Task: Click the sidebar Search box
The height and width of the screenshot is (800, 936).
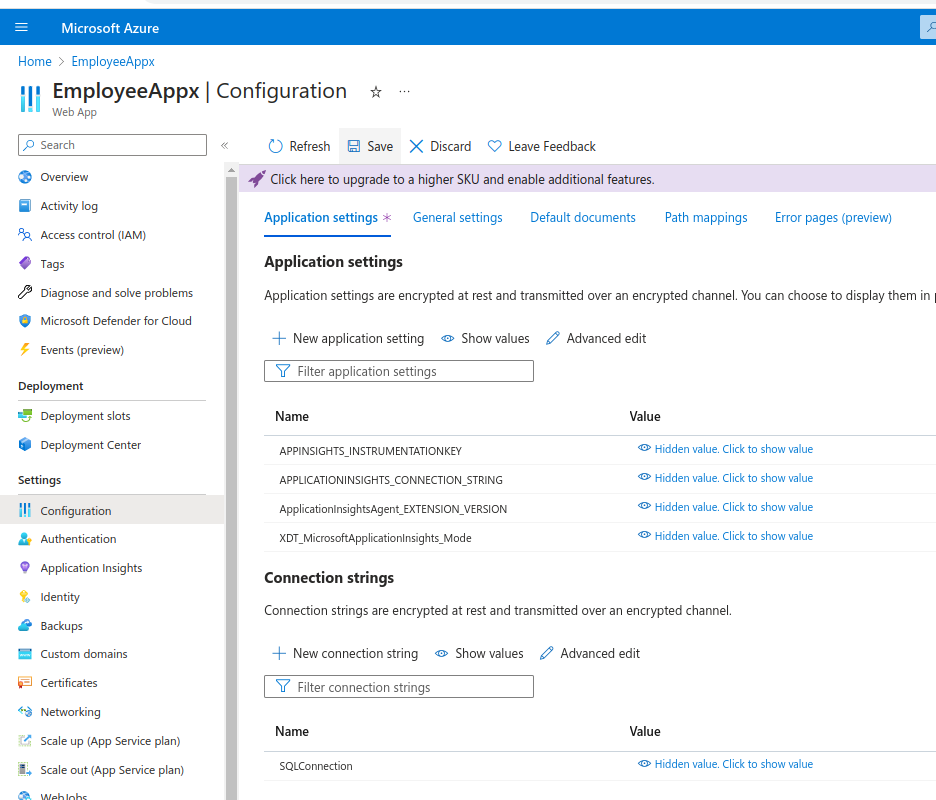Action: pyautogui.click(x=112, y=145)
